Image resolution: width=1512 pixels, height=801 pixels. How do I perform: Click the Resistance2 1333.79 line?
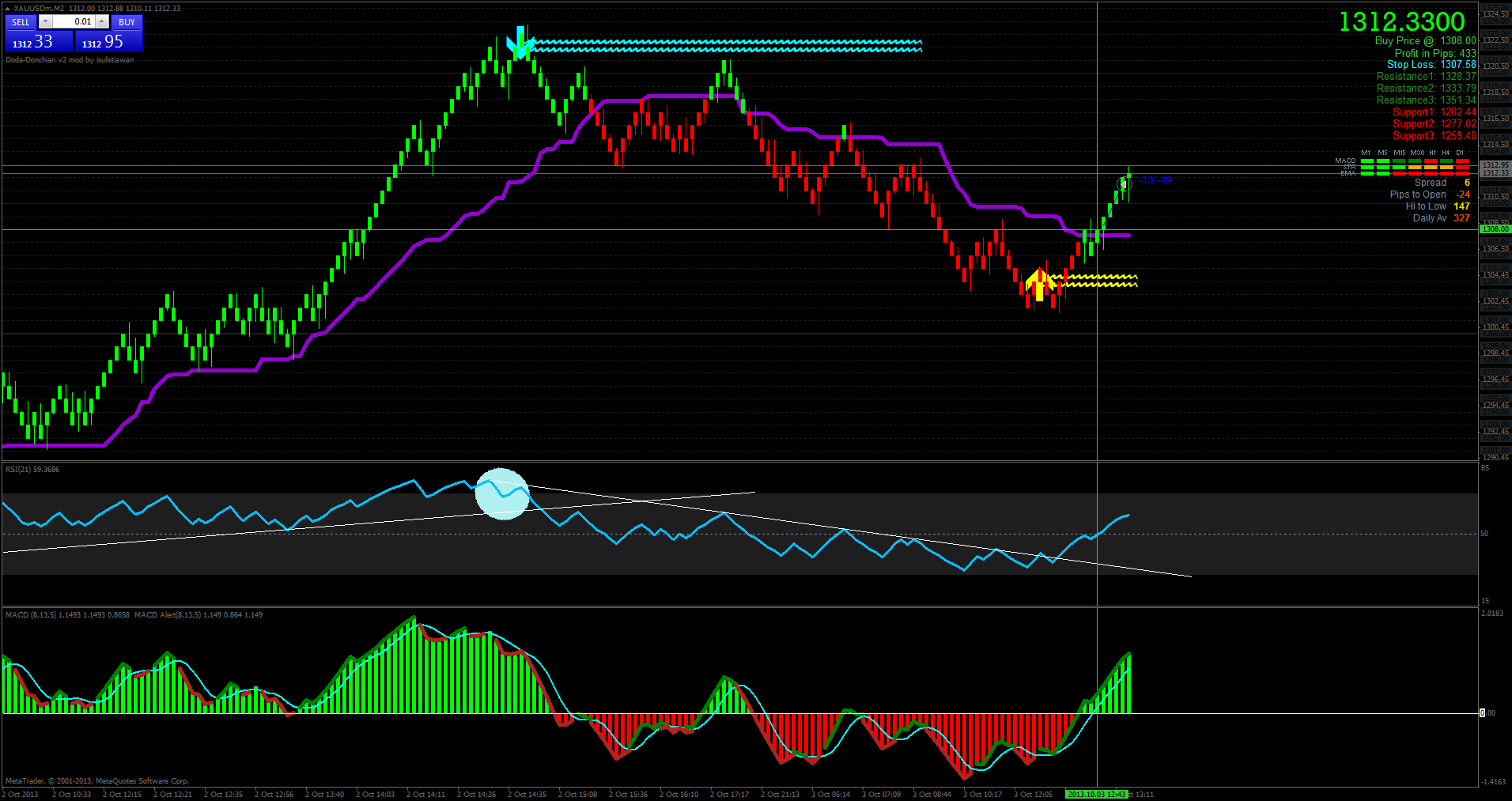coord(1426,89)
